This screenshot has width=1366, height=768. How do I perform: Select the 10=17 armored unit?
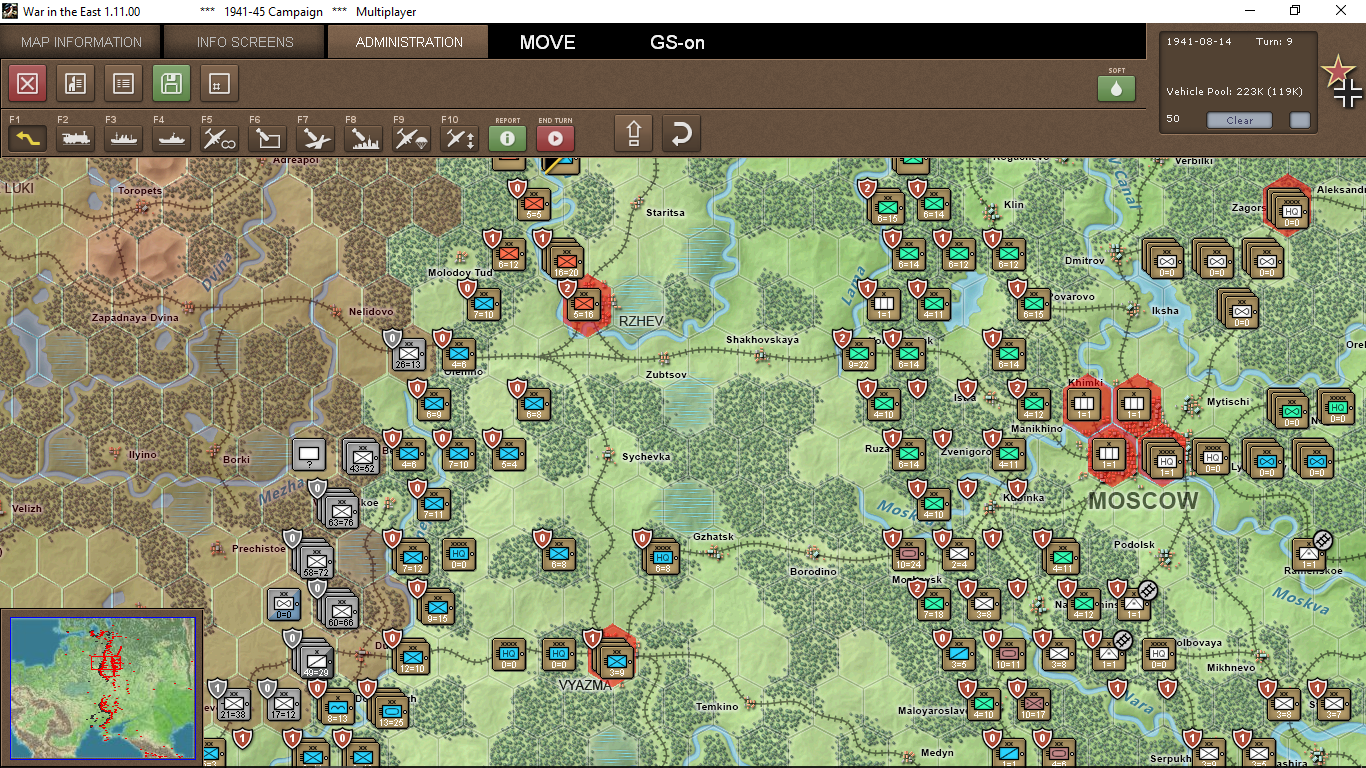pos(1034,704)
